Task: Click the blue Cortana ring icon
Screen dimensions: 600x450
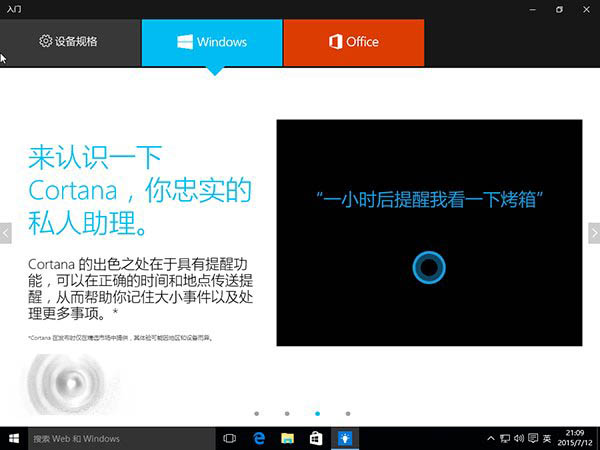Action: [429, 267]
